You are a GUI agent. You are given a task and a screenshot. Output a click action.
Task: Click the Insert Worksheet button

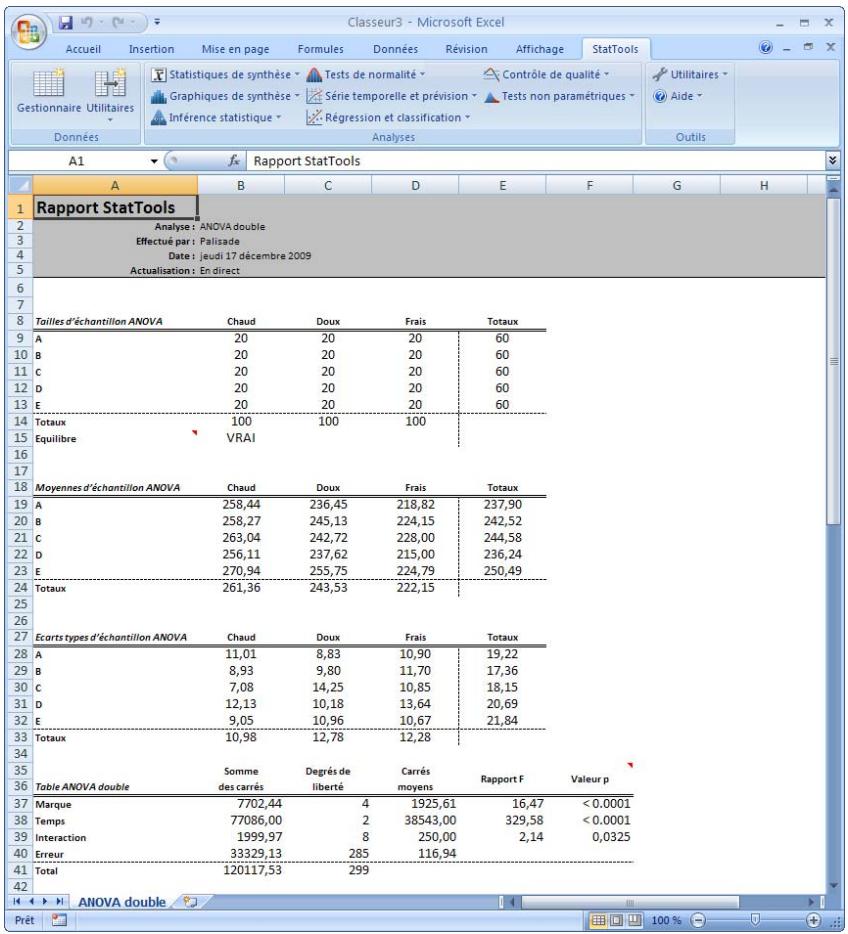(x=191, y=899)
